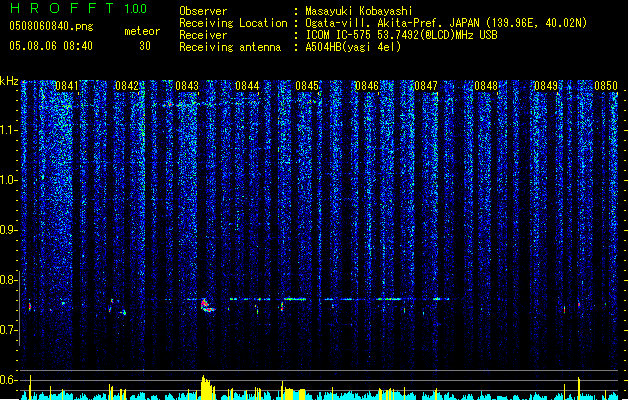Image resolution: width=629 pixels, height=400 pixels.
Task: Click the 0847 time marker
Action: (426, 86)
